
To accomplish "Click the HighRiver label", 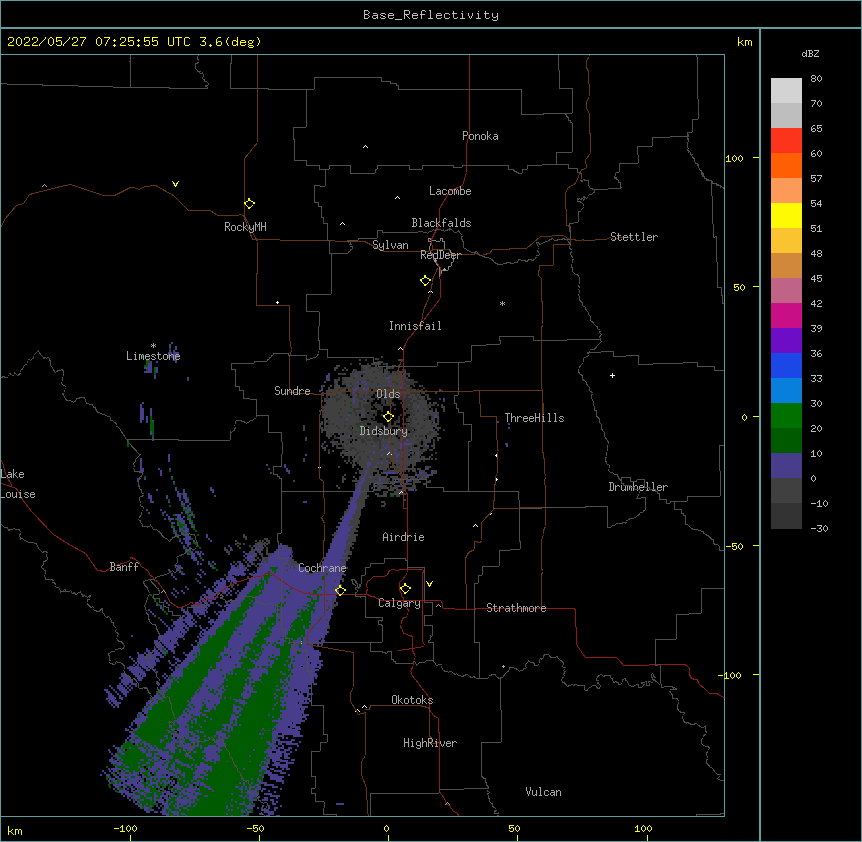I will [x=430, y=743].
